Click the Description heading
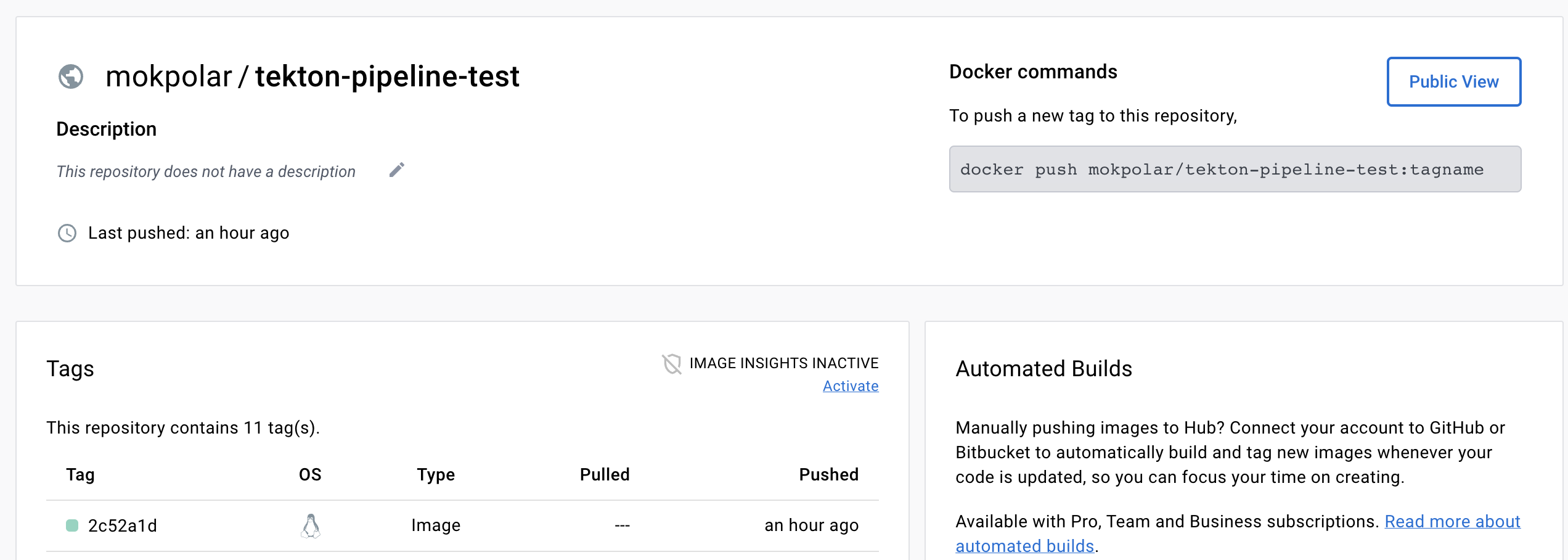 [x=106, y=129]
